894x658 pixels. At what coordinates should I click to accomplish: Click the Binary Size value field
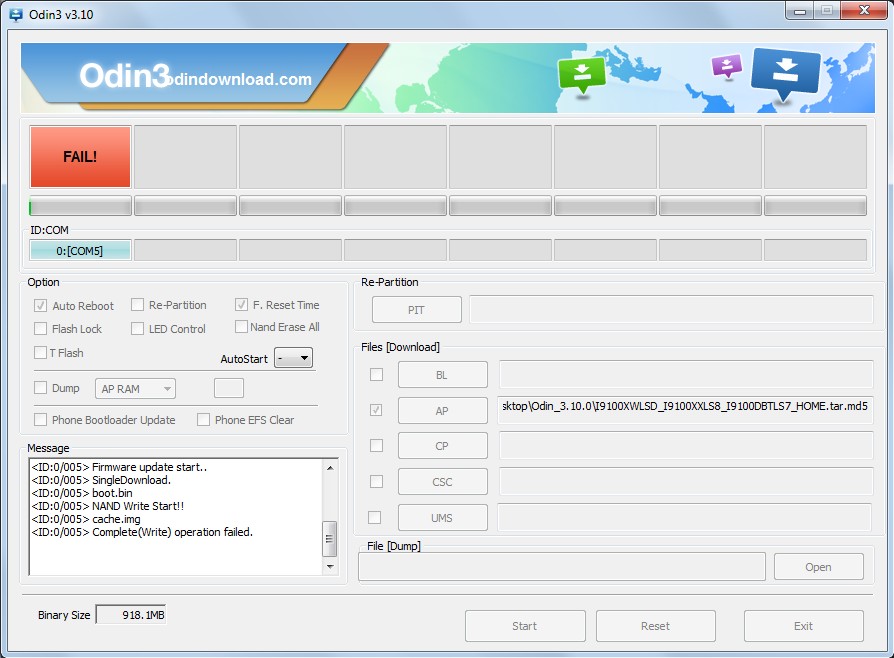point(131,615)
